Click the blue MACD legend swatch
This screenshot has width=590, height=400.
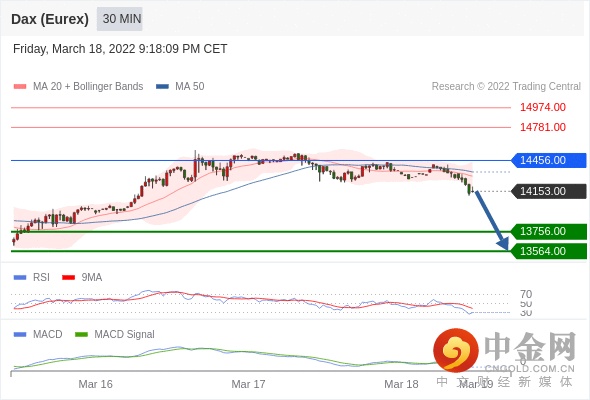pos(20,335)
